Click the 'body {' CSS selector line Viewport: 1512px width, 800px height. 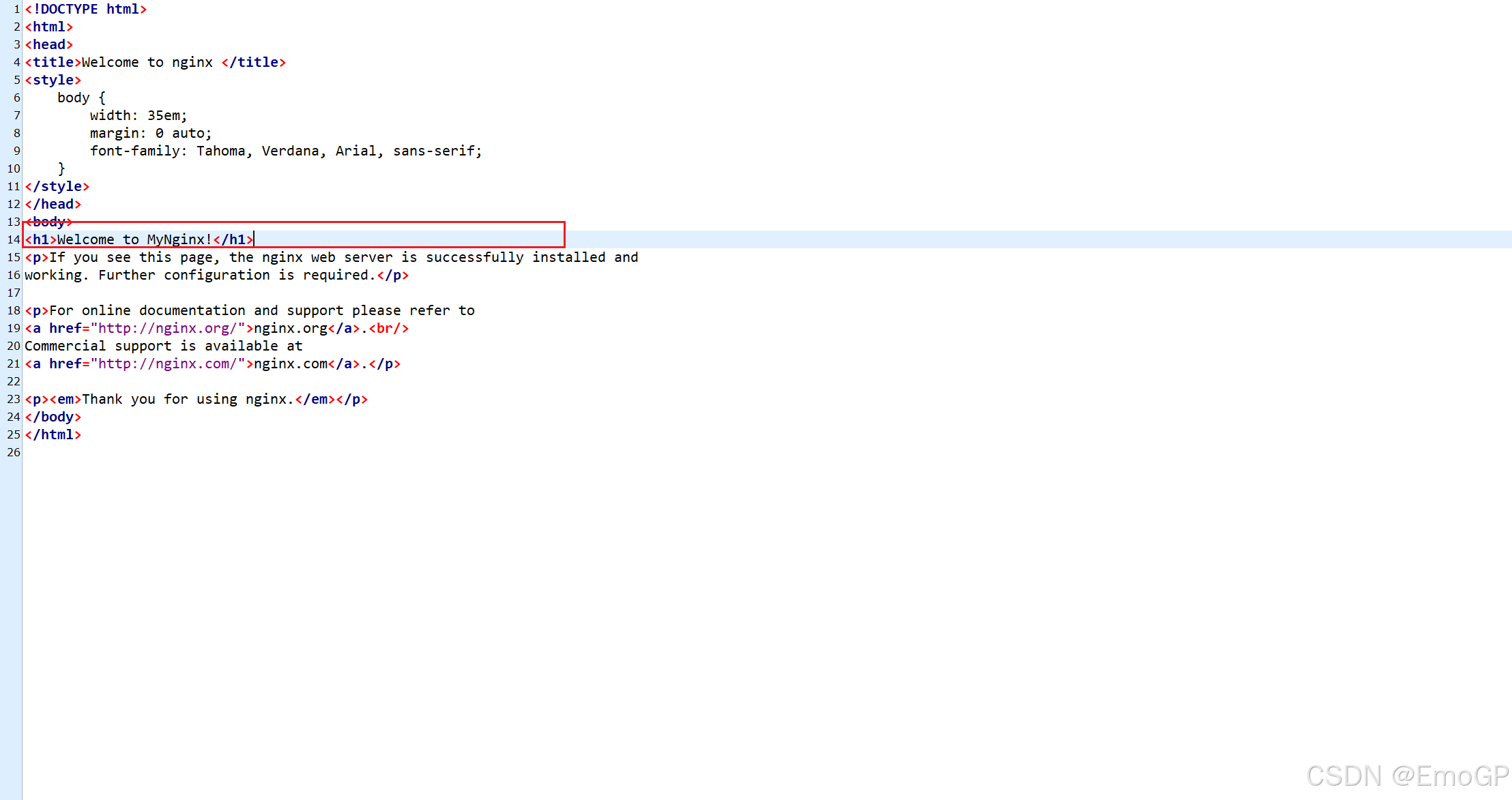[x=81, y=98]
